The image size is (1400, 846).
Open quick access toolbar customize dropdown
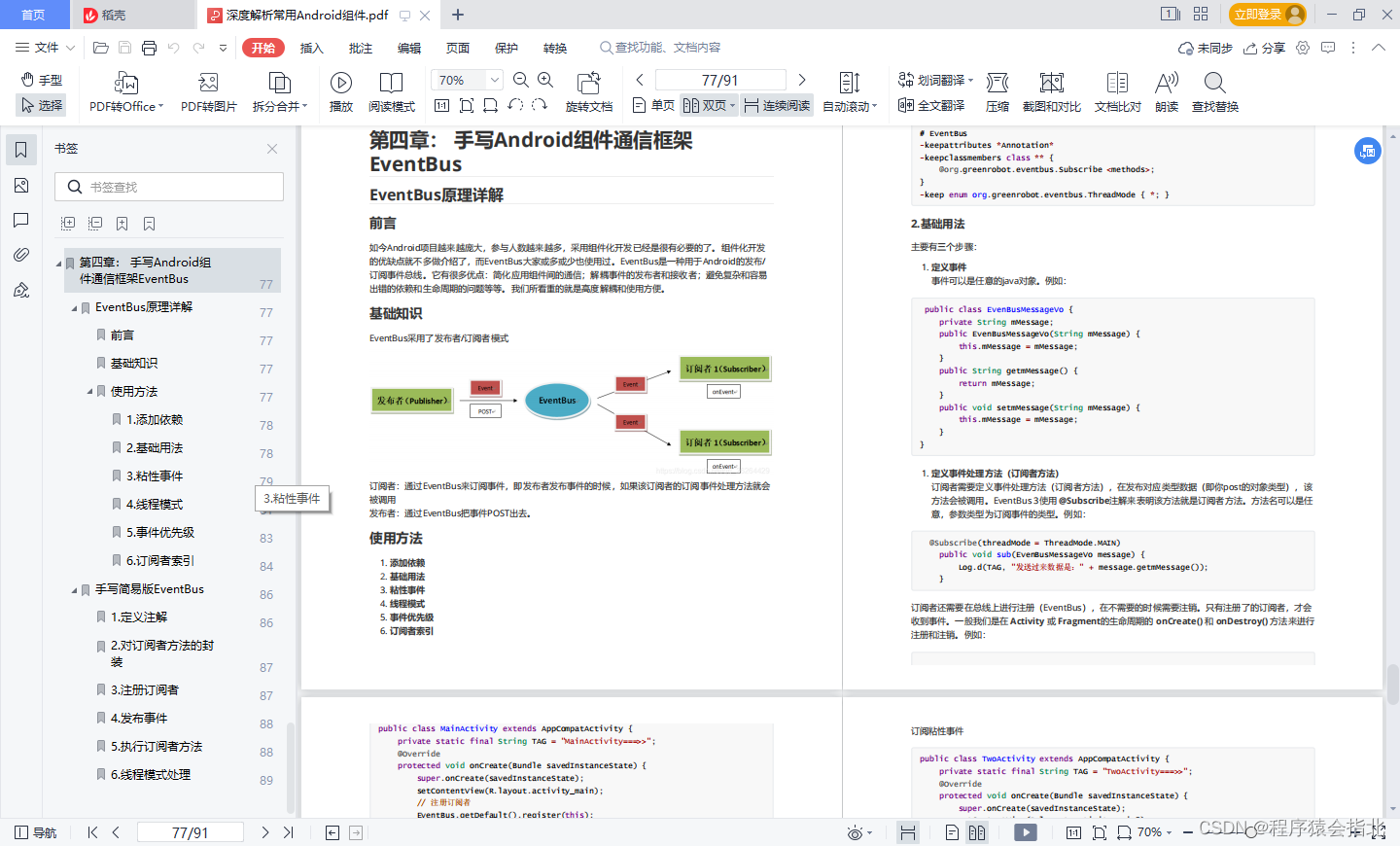pyautogui.click(x=223, y=48)
